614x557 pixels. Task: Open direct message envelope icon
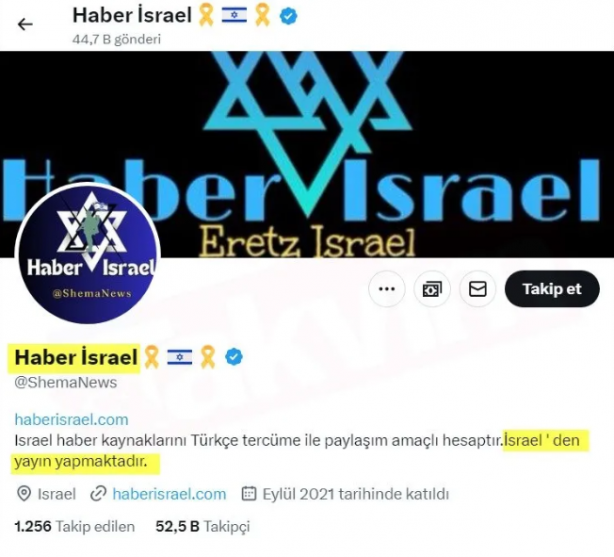point(478,289)
